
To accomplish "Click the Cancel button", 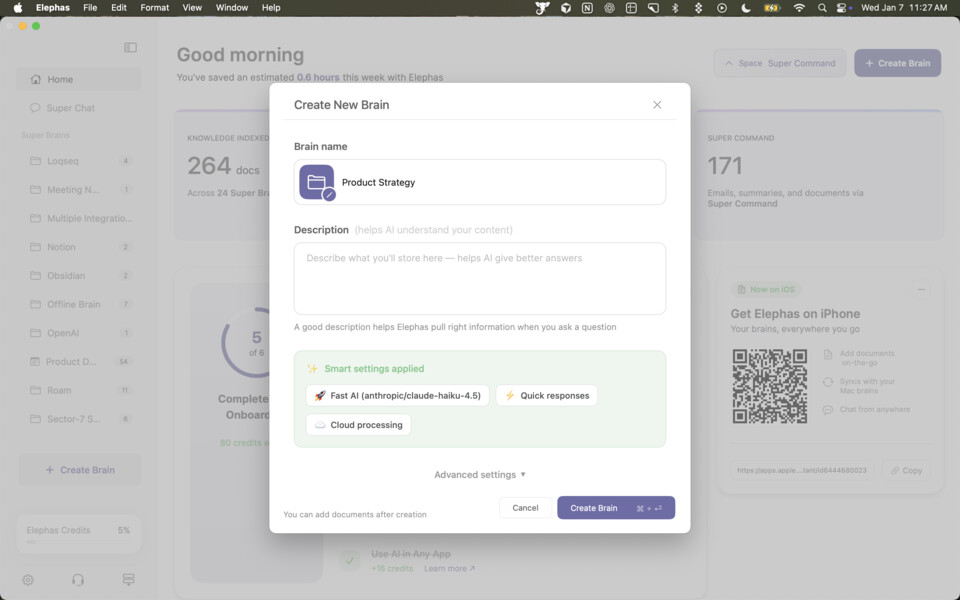I will pyautogui.click(x=525, y=508).
